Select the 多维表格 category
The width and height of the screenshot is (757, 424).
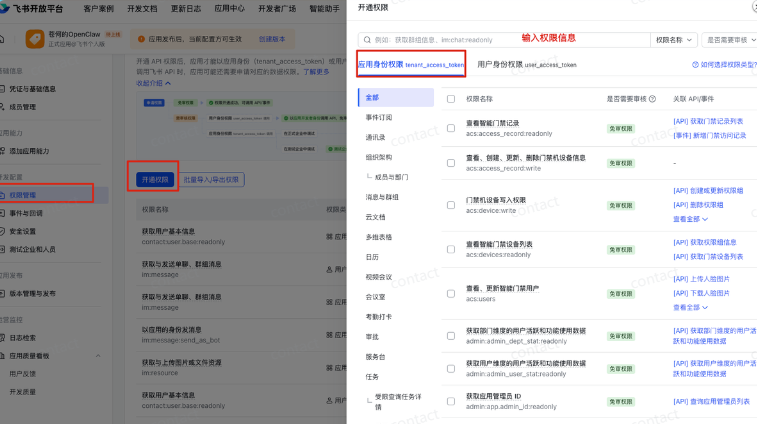379,237
